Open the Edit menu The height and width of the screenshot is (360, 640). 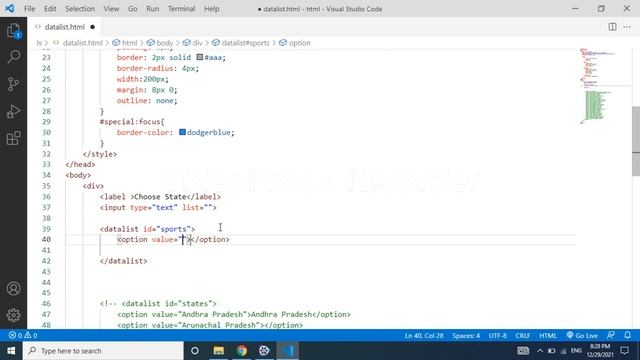[x=50, y=9]
